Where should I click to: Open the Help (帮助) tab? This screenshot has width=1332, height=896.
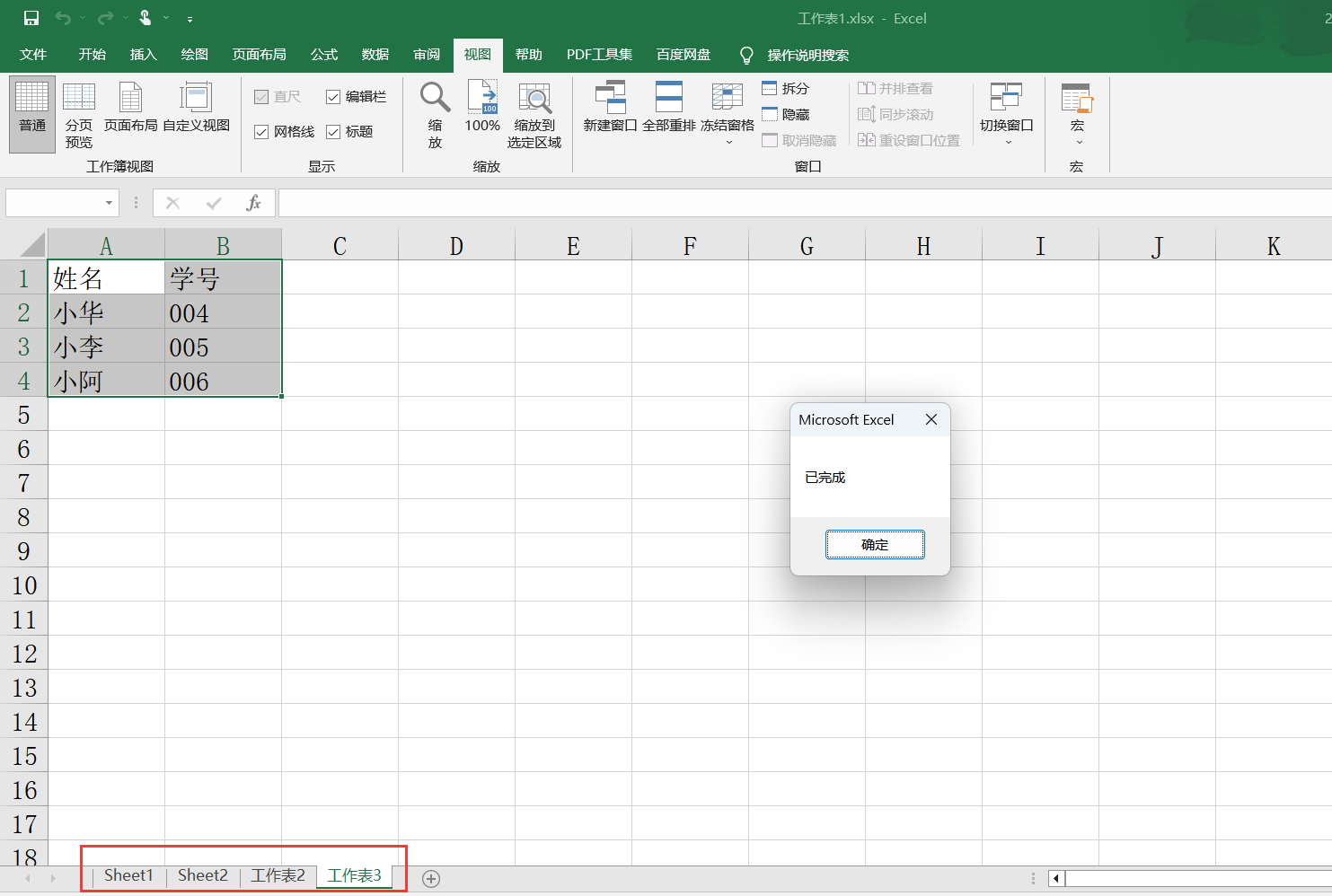coord(529,55)
